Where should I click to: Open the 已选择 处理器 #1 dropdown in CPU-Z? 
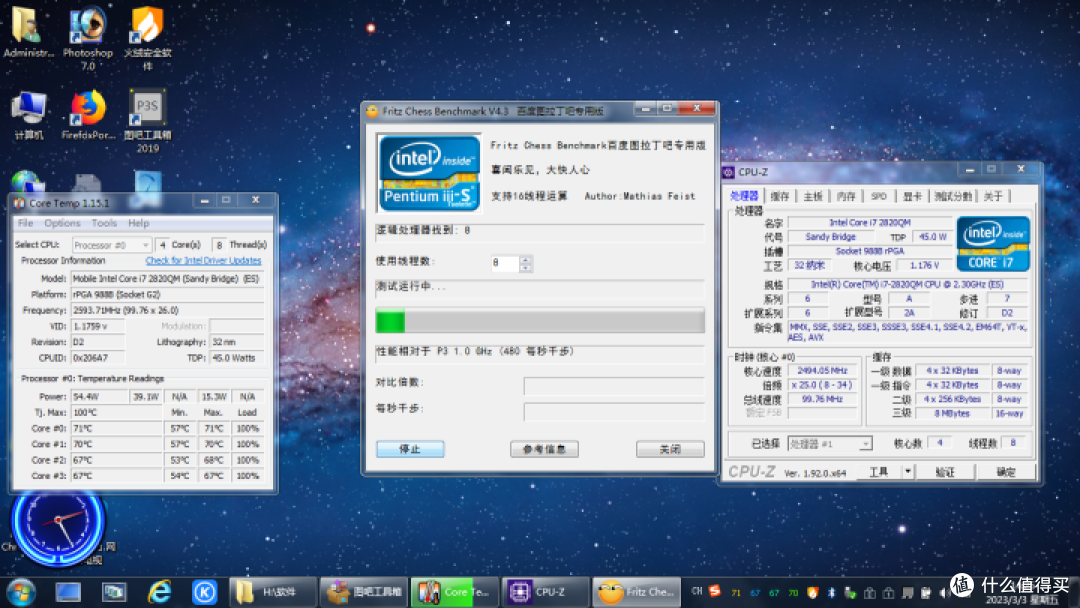(830, 443)
